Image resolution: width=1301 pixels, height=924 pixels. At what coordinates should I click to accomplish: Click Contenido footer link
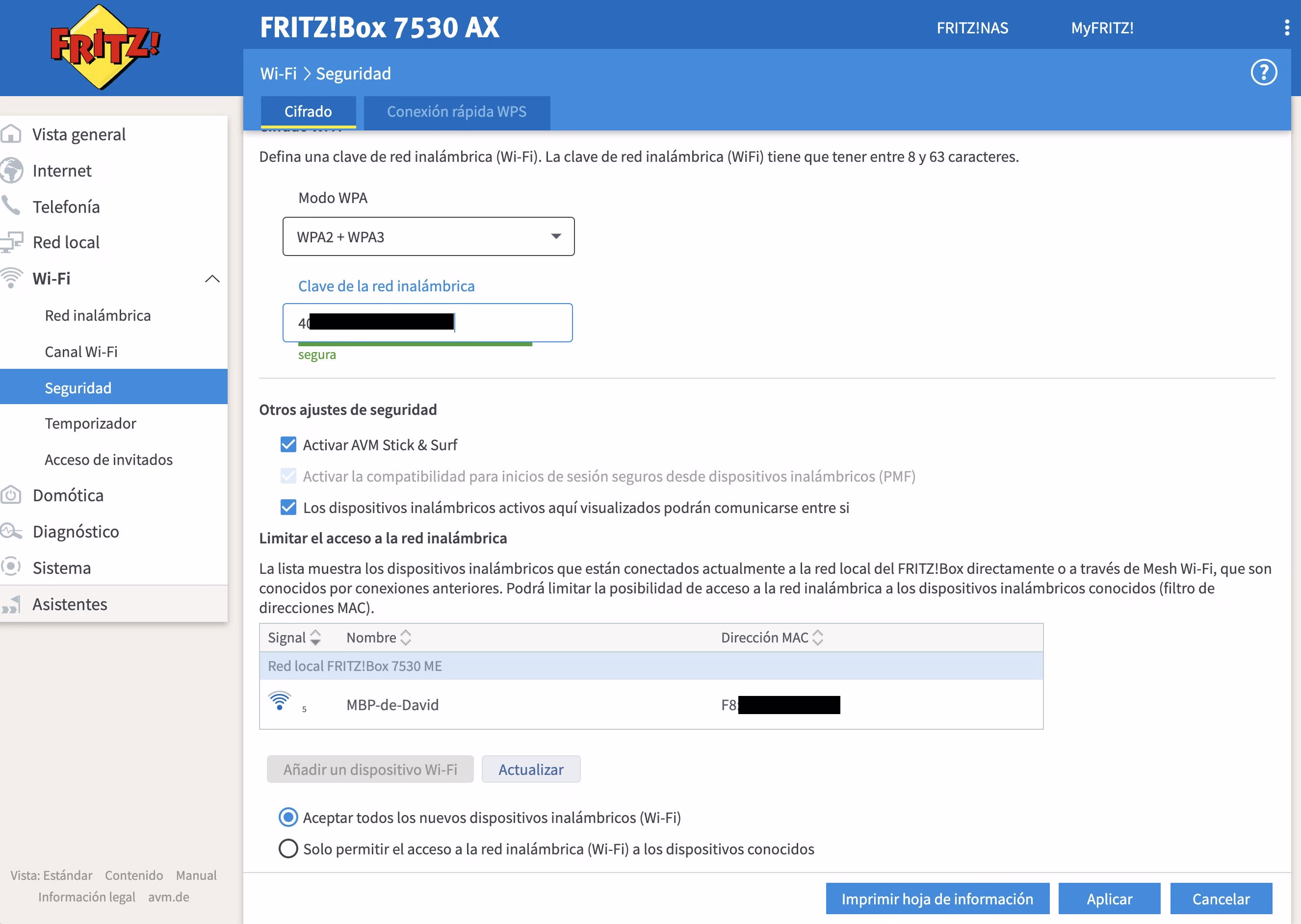tap(134, 875)
